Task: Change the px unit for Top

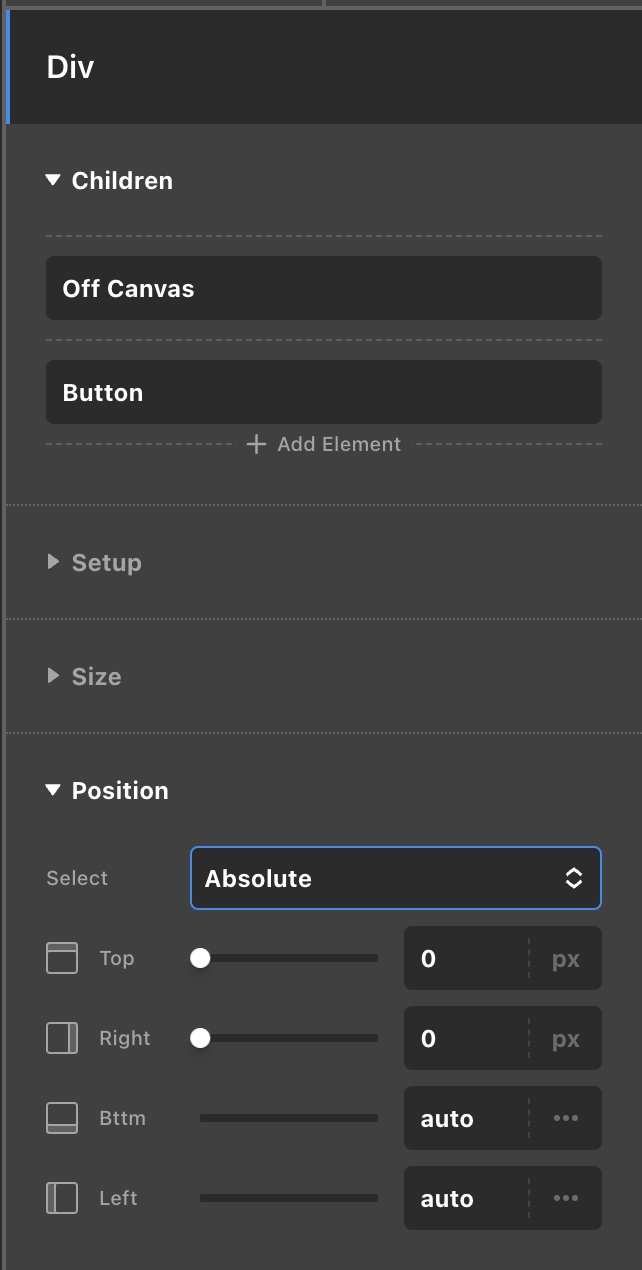Action: (x=566, y=958)
